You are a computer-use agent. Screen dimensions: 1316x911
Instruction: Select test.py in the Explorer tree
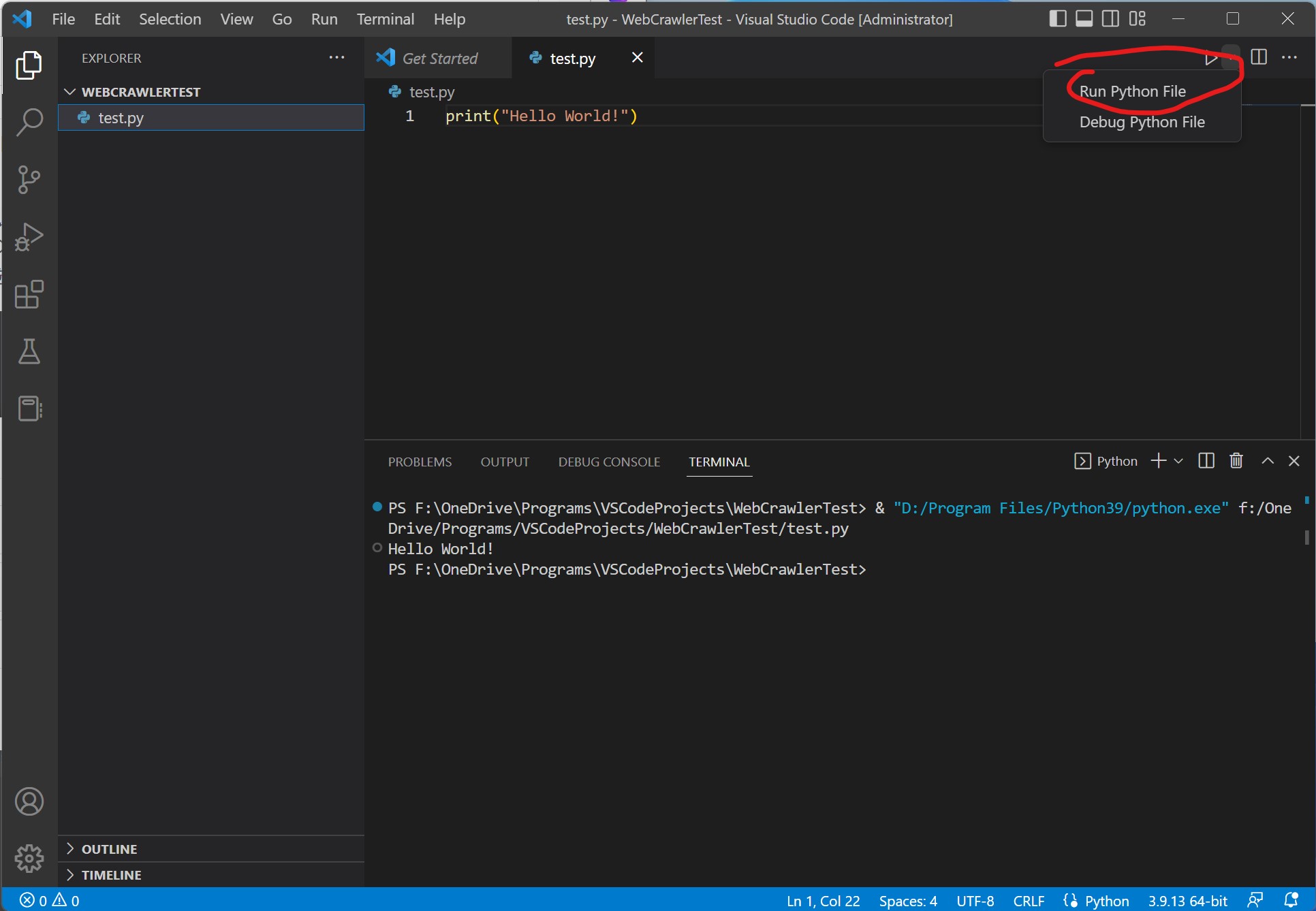(x=211, y=118)
